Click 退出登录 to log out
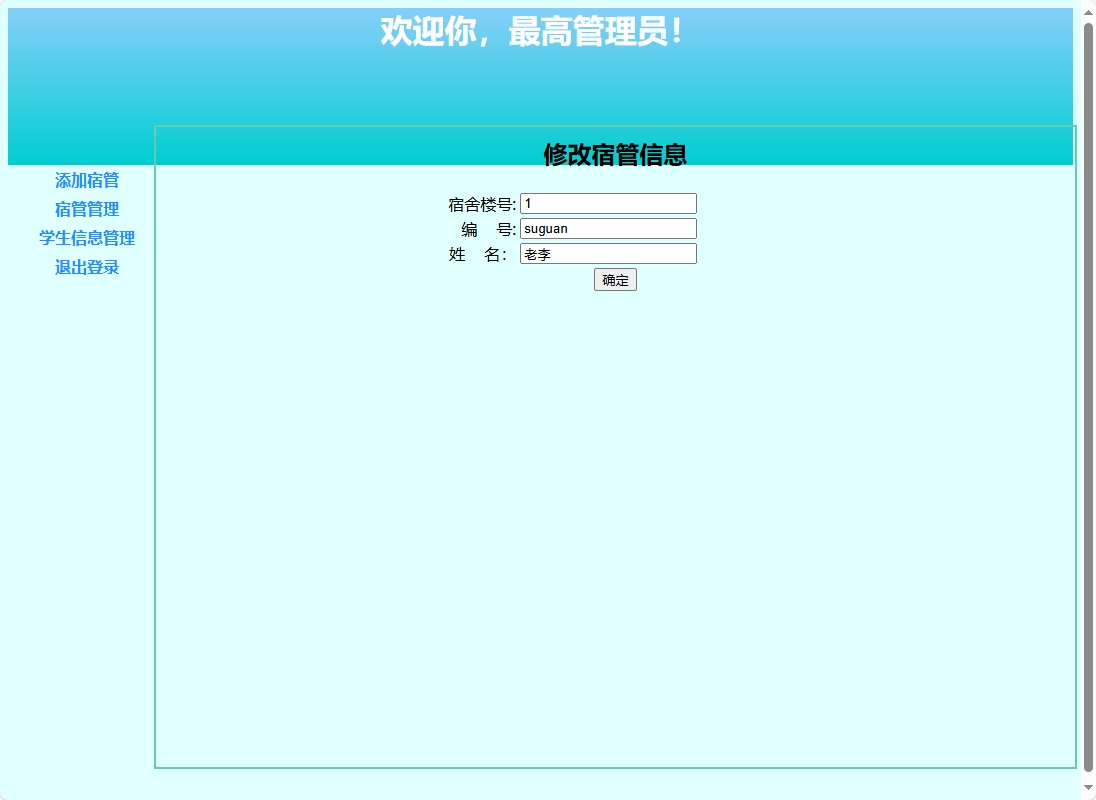1096x800 pixels. [x=85, y=268]
